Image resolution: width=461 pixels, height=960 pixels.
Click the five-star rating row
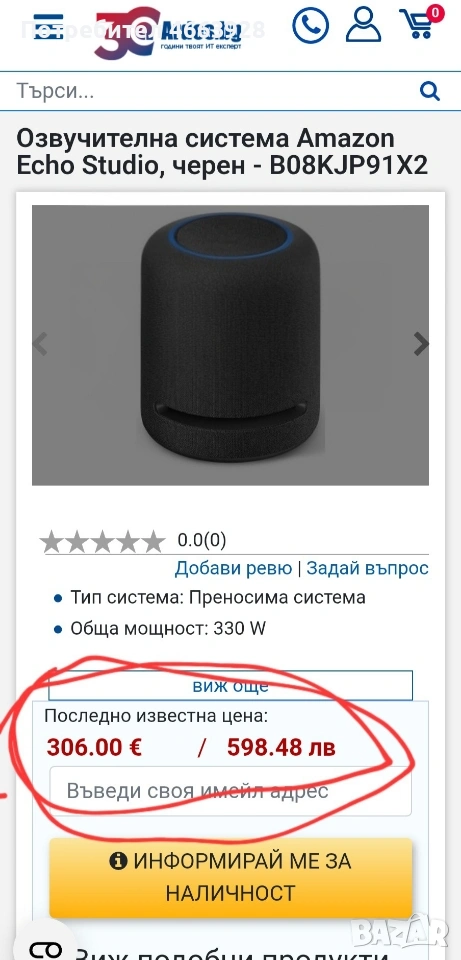tap(103, 541)
